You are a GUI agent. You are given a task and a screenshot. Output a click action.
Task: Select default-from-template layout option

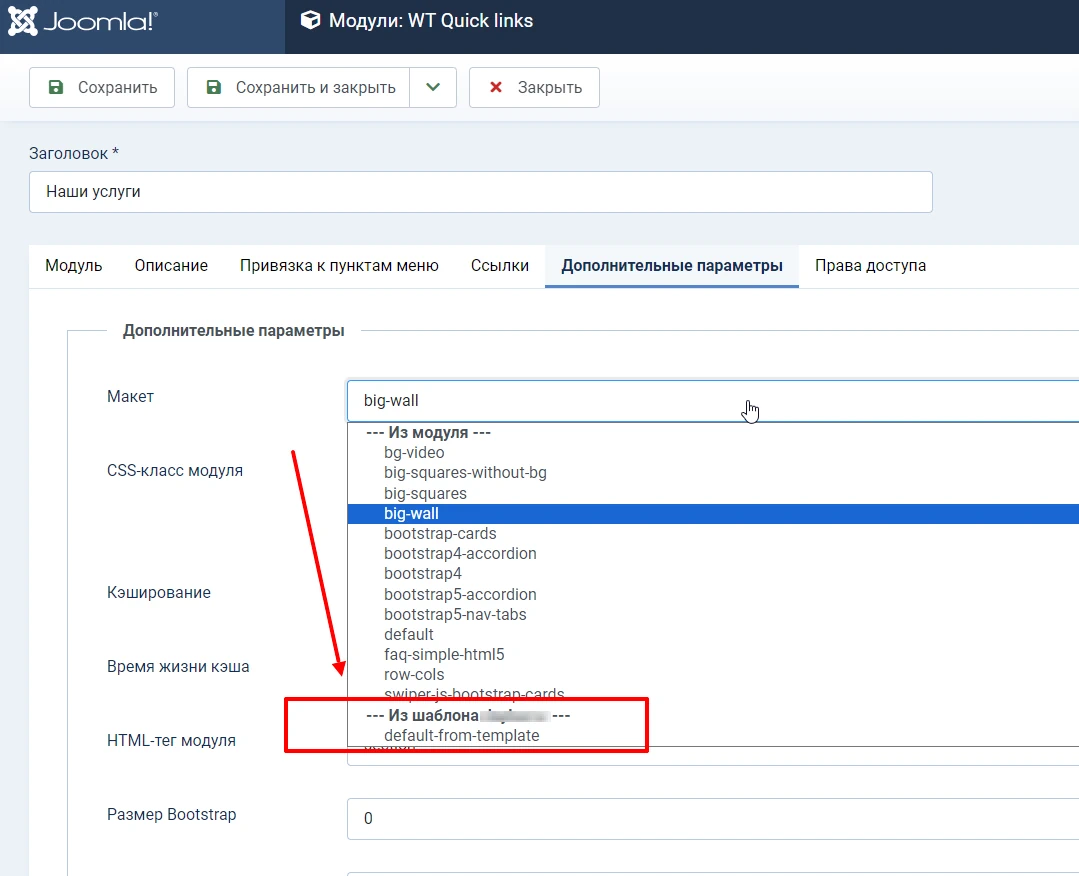(461, 736)
